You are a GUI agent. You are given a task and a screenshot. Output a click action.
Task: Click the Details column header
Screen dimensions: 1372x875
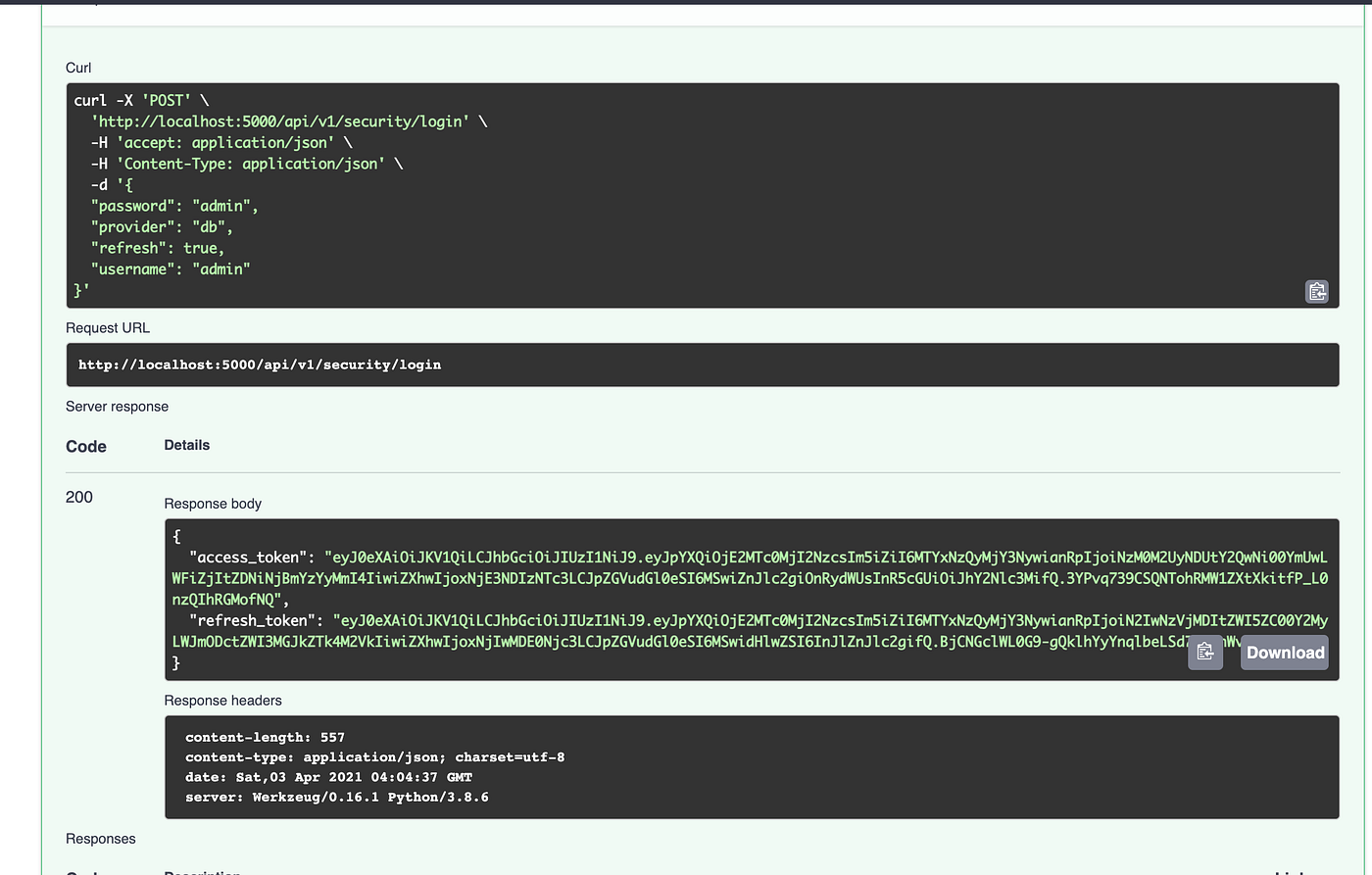click(187, 445)
